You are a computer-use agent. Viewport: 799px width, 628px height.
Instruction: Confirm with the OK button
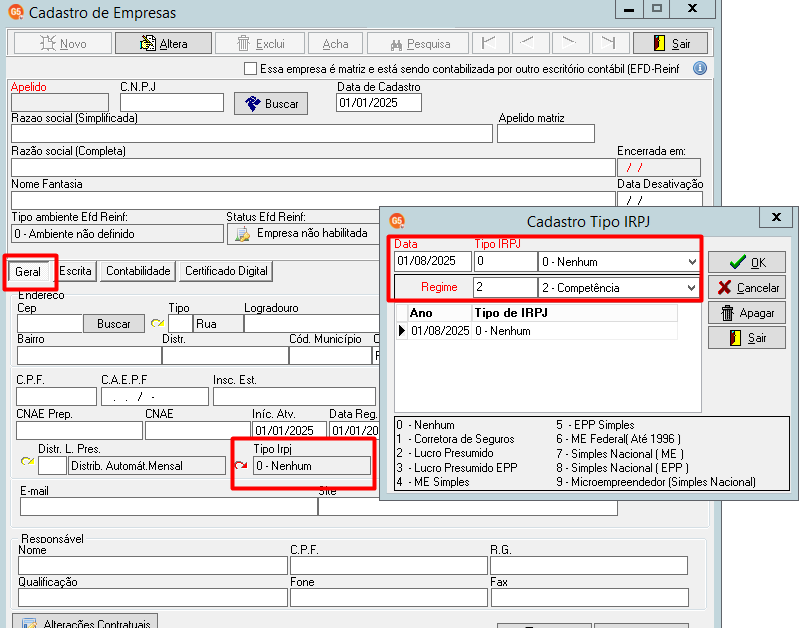click(747, 263)
